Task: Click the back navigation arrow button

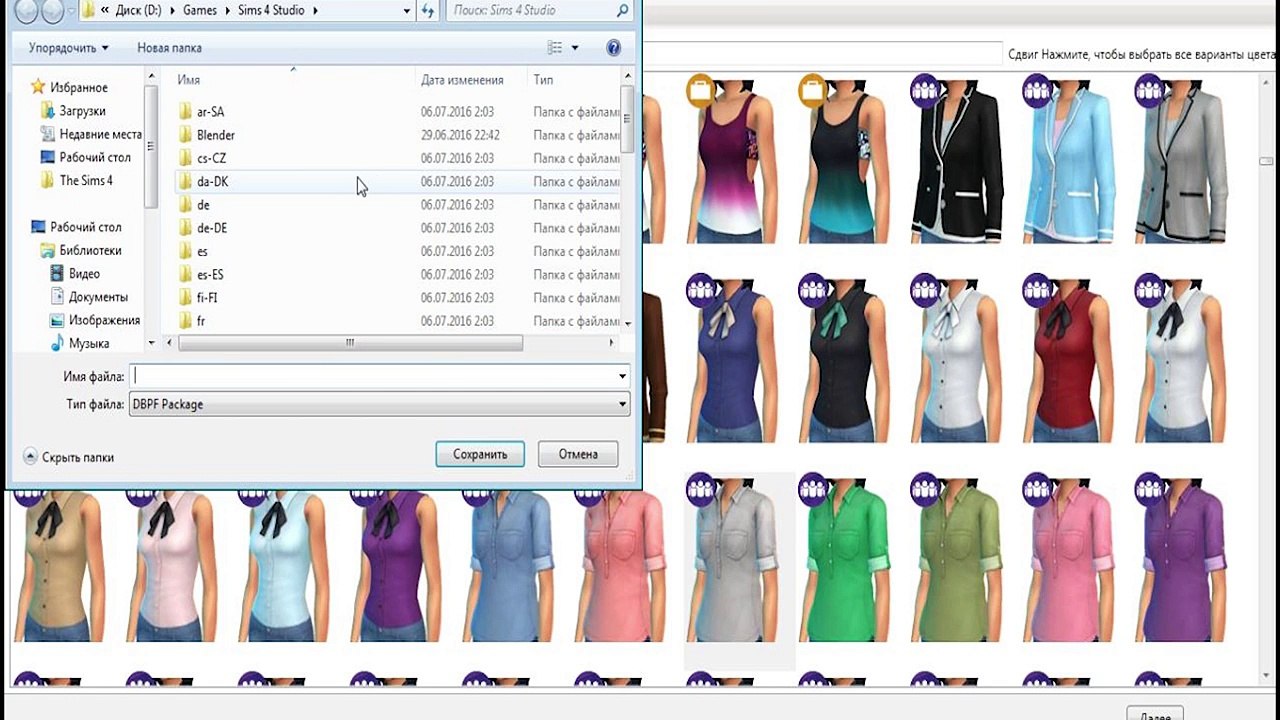Action: (x=26, y=11)
